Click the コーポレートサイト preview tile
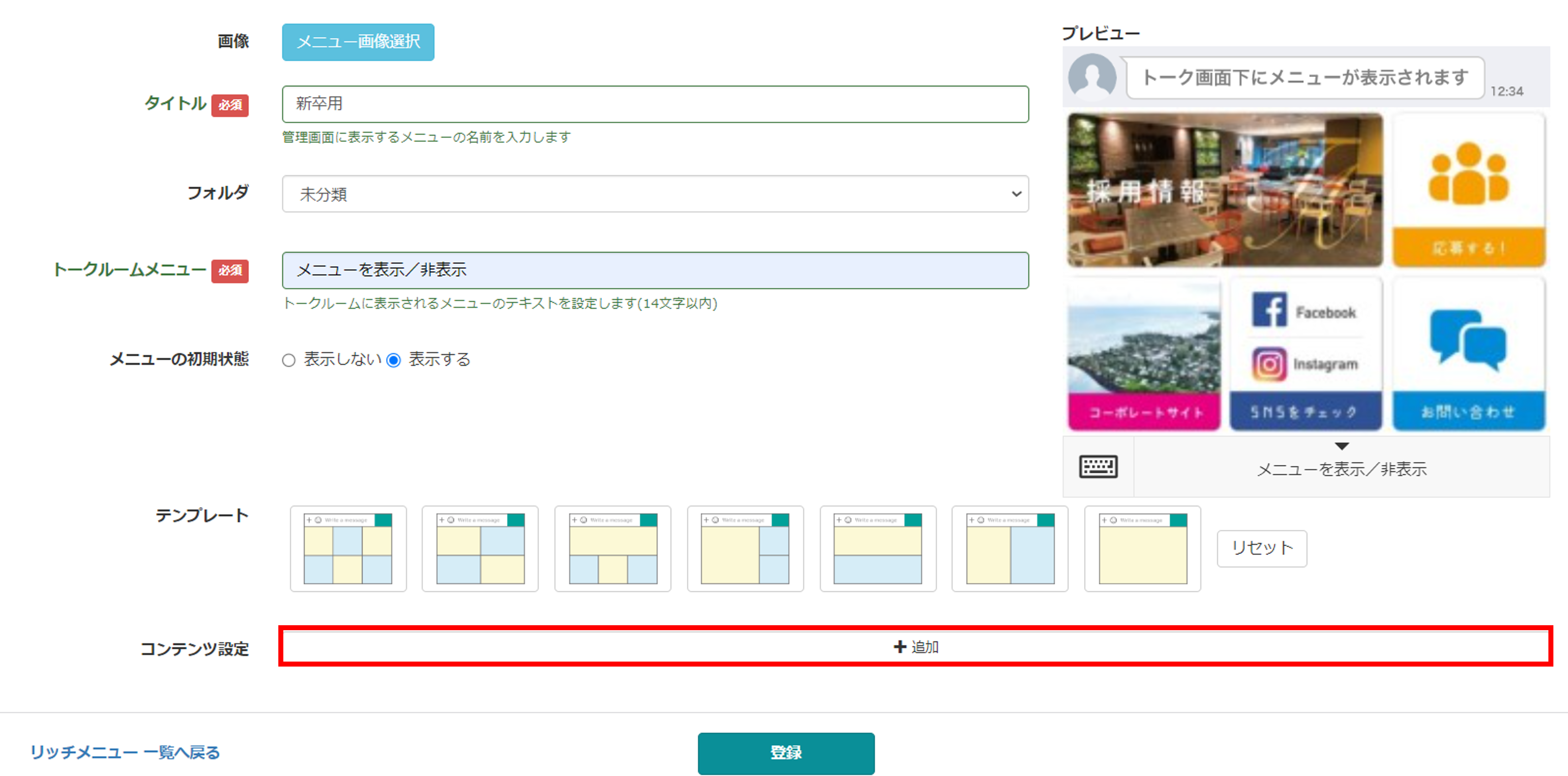This screenshot has width=1568, height=776. pos(1144,354)
